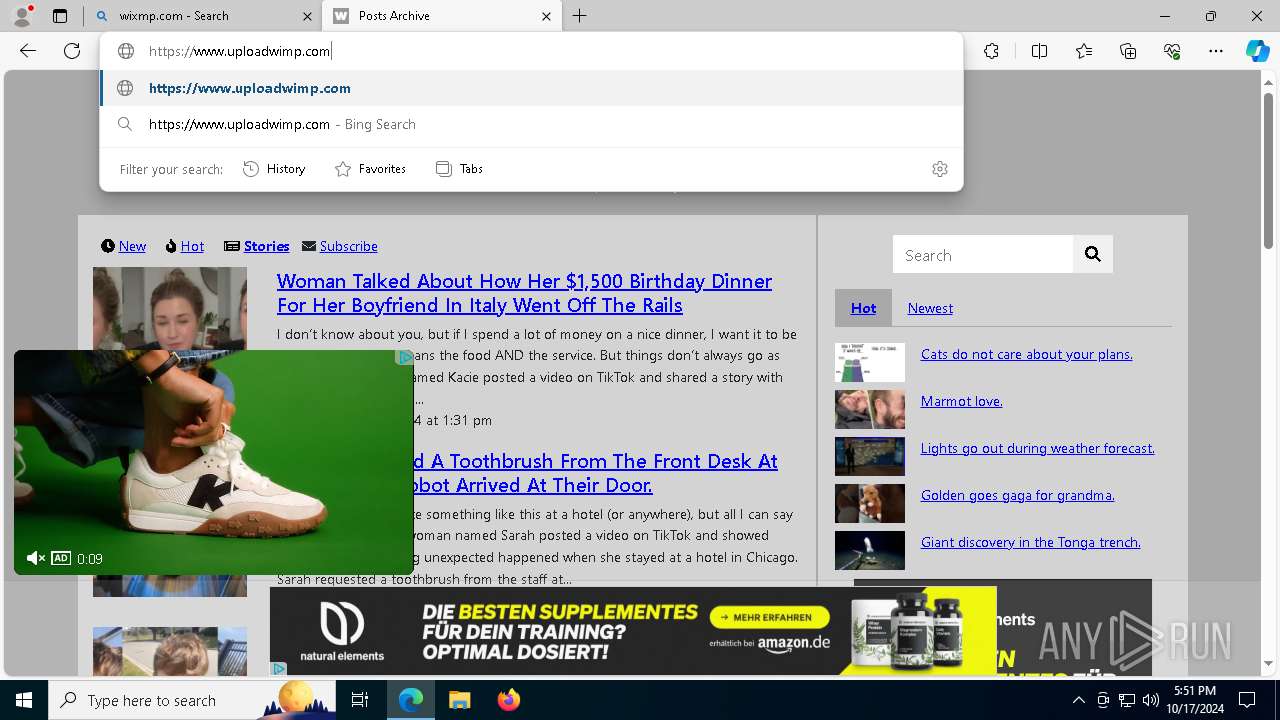The height and width of the screenshot is (720, 1280).
Task: Click the new tab plus button
Action: 580,16
